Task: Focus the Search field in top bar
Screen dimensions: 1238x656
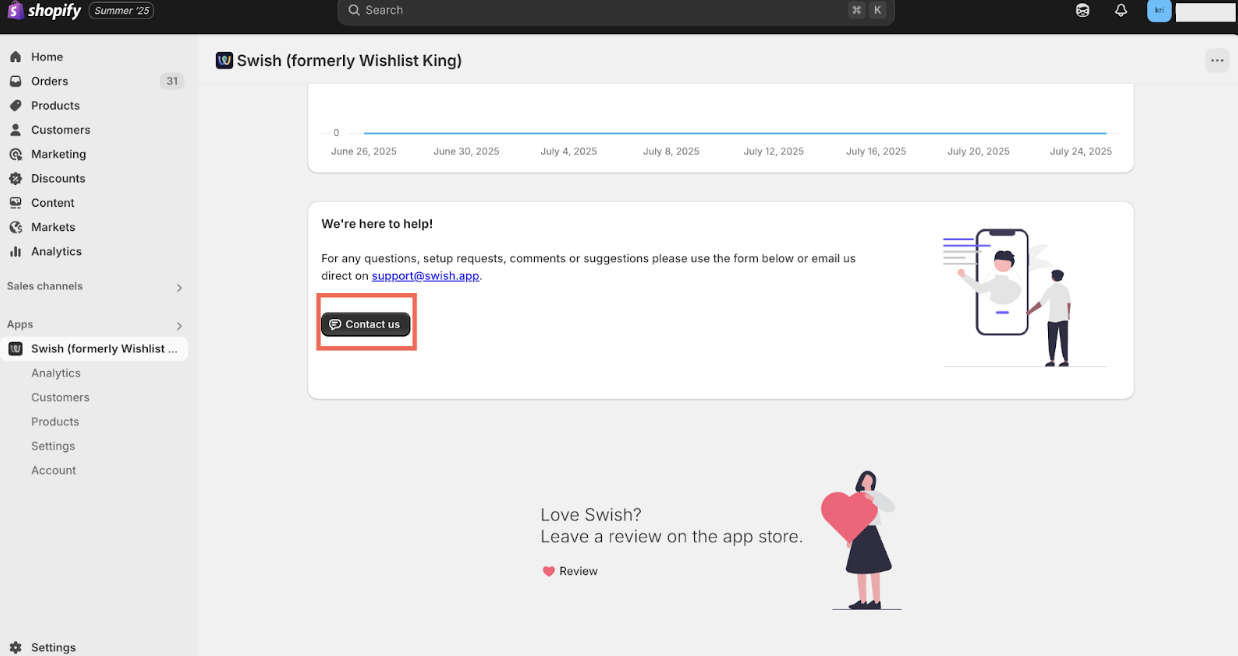Action: pos(616,11)
